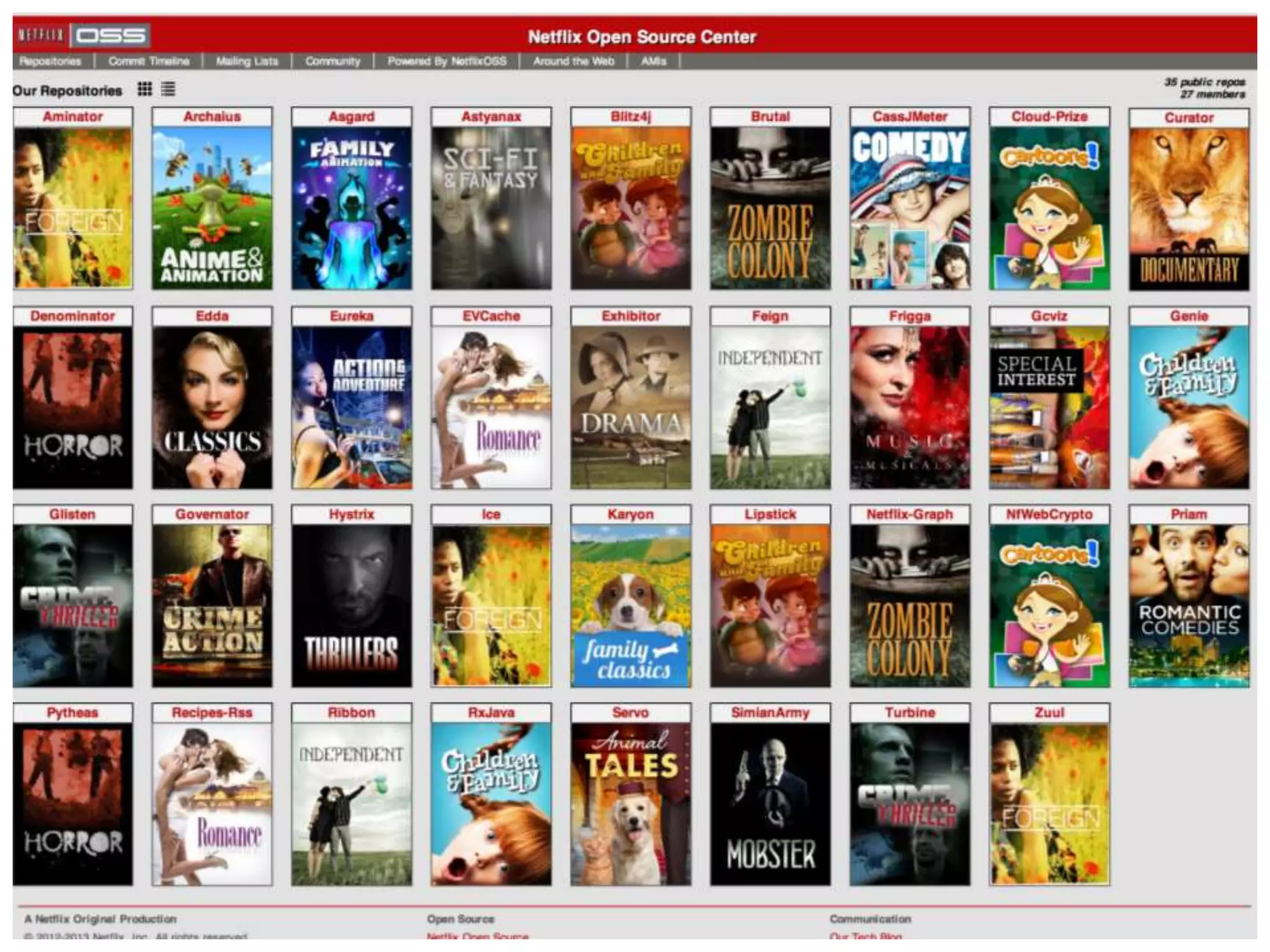Click the Around the Web link
The height and width of the screenshot is (952, 1270).
click(x=574, y=61)
